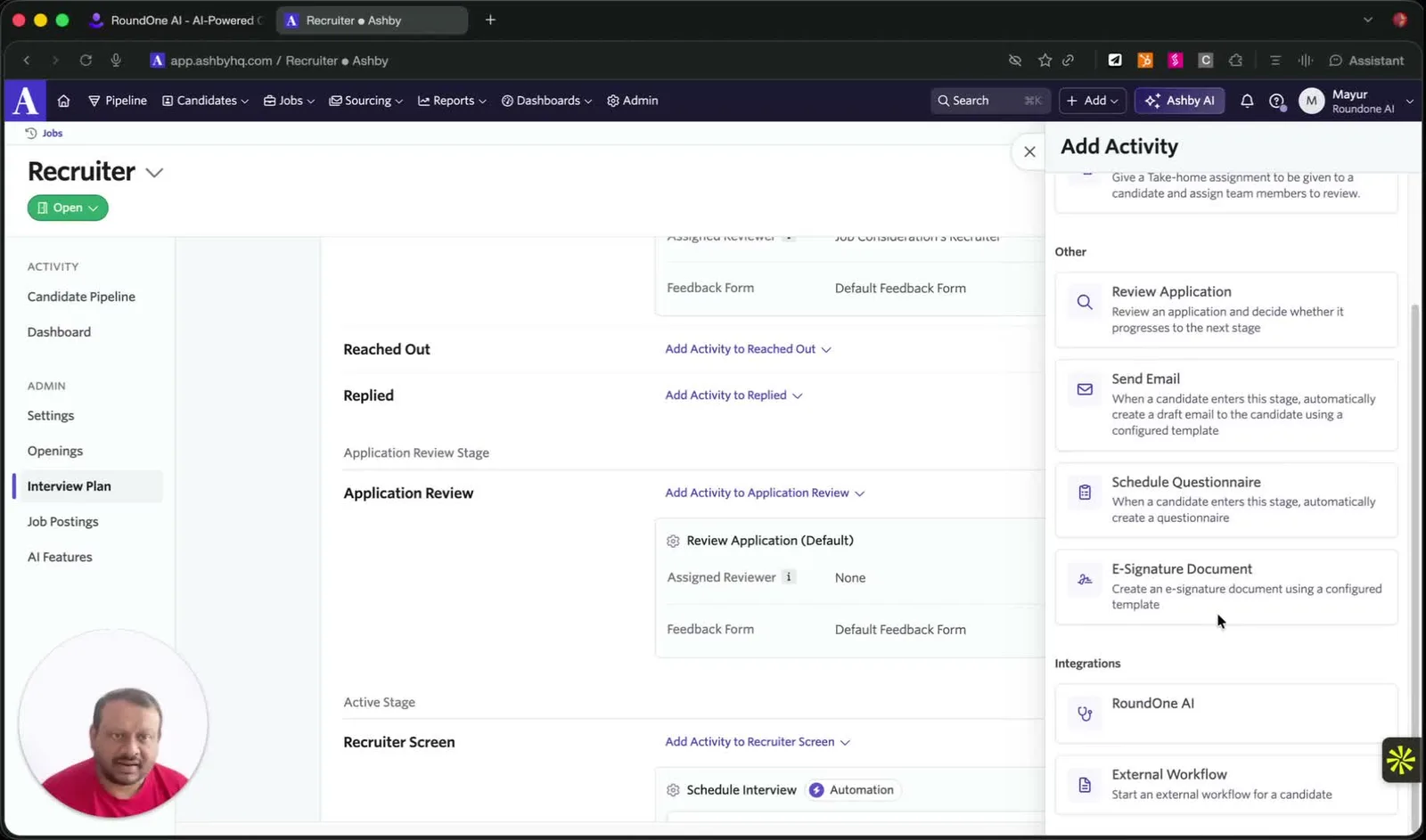Open Admin in top navigation

(632, 101)
